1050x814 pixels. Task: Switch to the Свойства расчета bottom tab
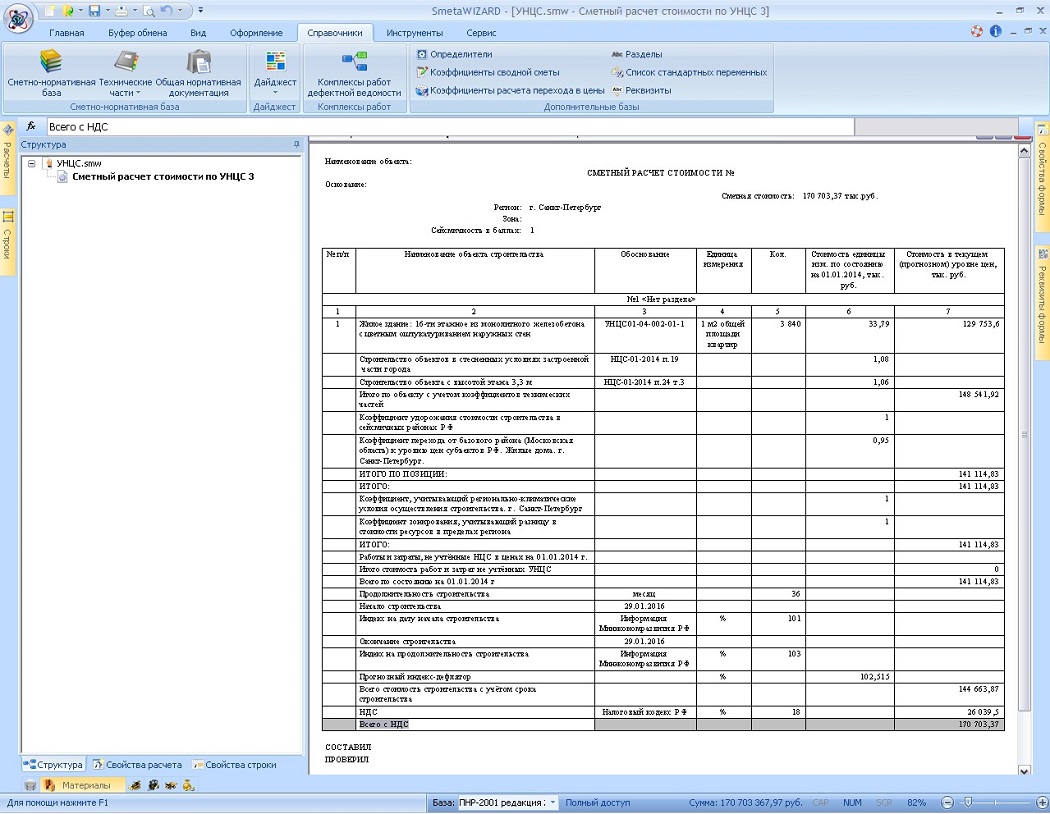137,764
